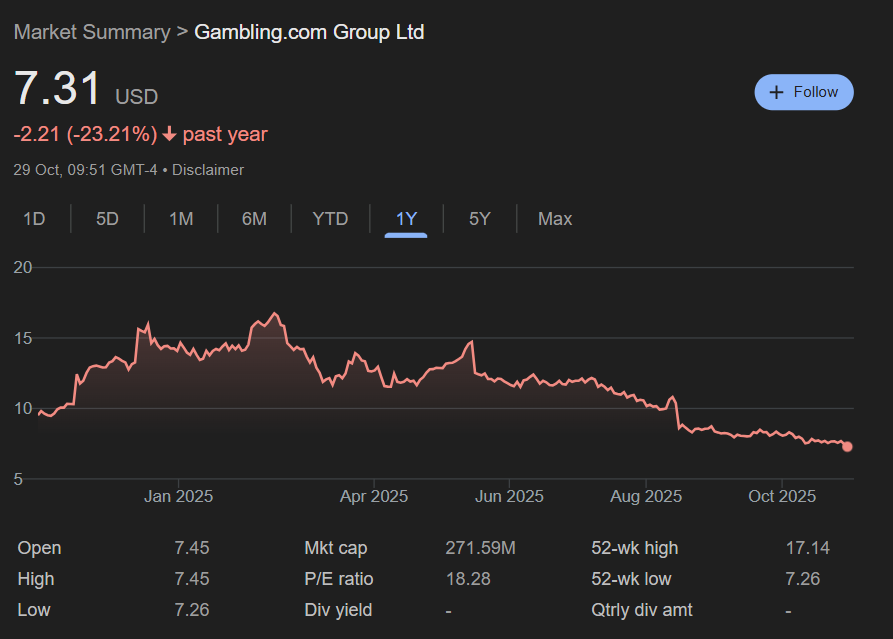Click the 52-wk high label

(635, 548)
